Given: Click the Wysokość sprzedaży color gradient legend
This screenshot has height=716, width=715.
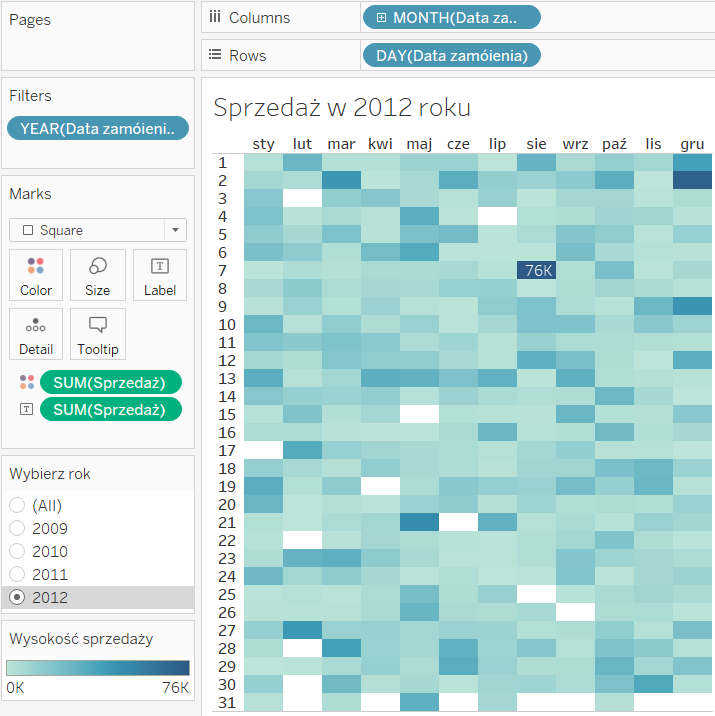Looking at the screenshot, I should tap(97, 668).
